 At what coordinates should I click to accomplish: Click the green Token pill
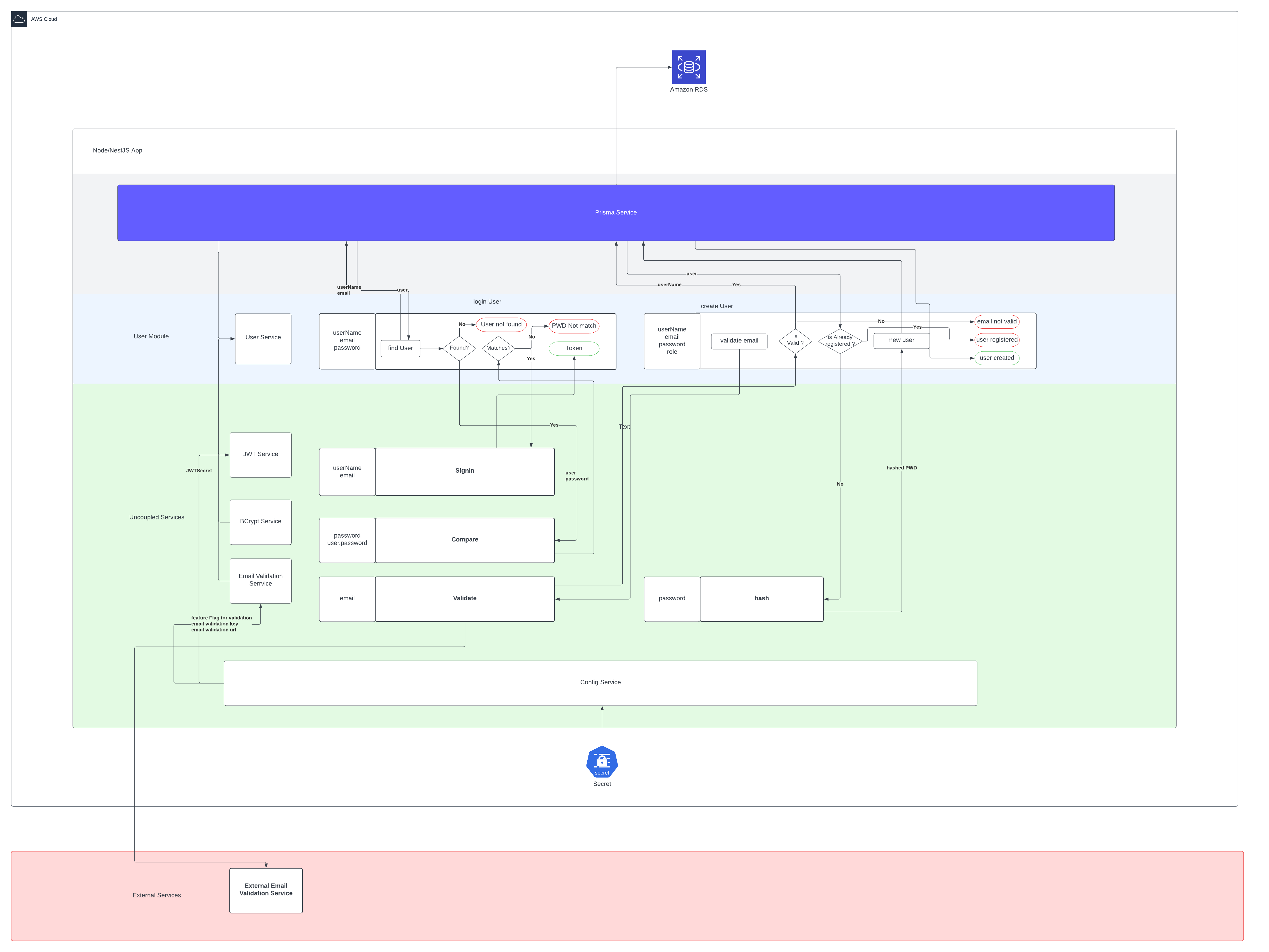pyautogui.click(x=574, y=348)
